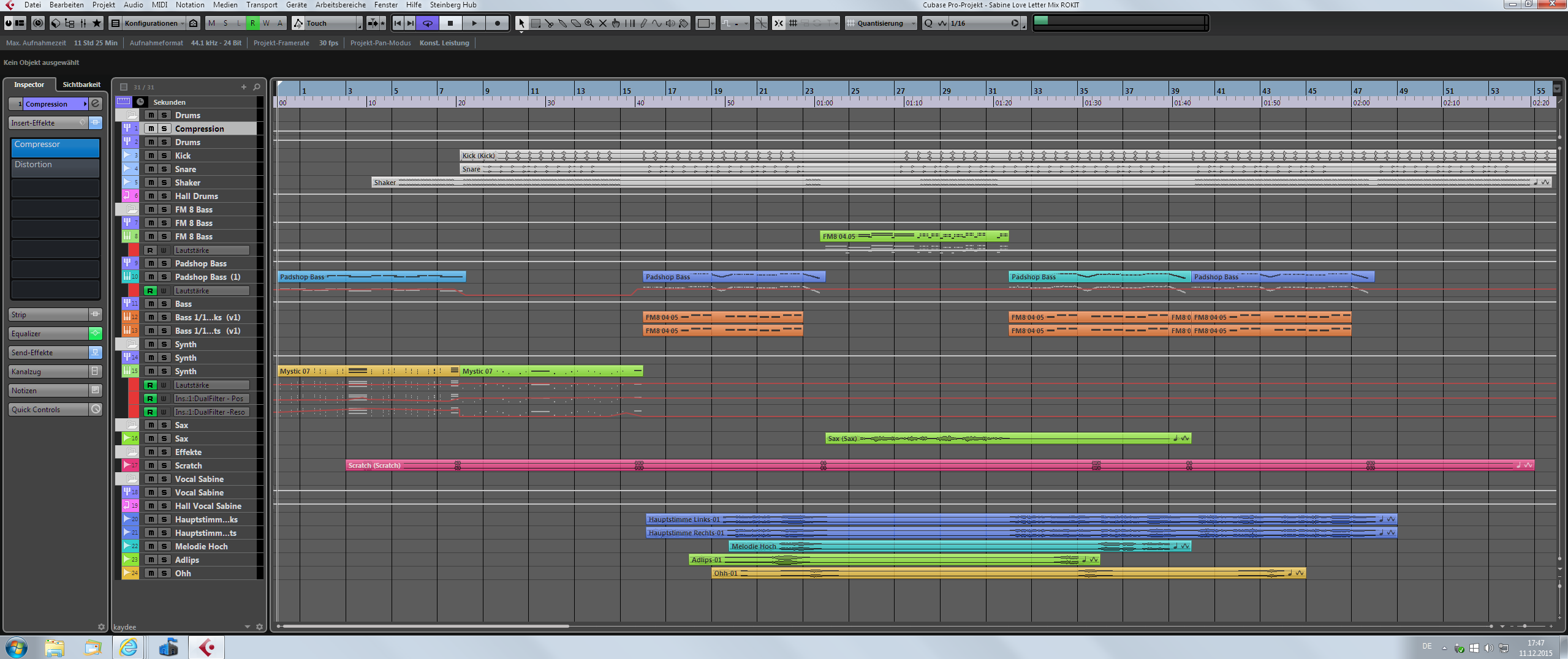Toggle Read automation on Padshop Bass Lautstärke
This screenshot has width=1568, height=659.
[x=150, y=290]
